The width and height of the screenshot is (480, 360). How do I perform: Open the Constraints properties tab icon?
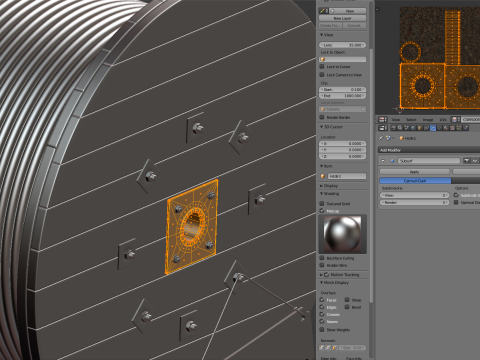[x=426, y=128]
